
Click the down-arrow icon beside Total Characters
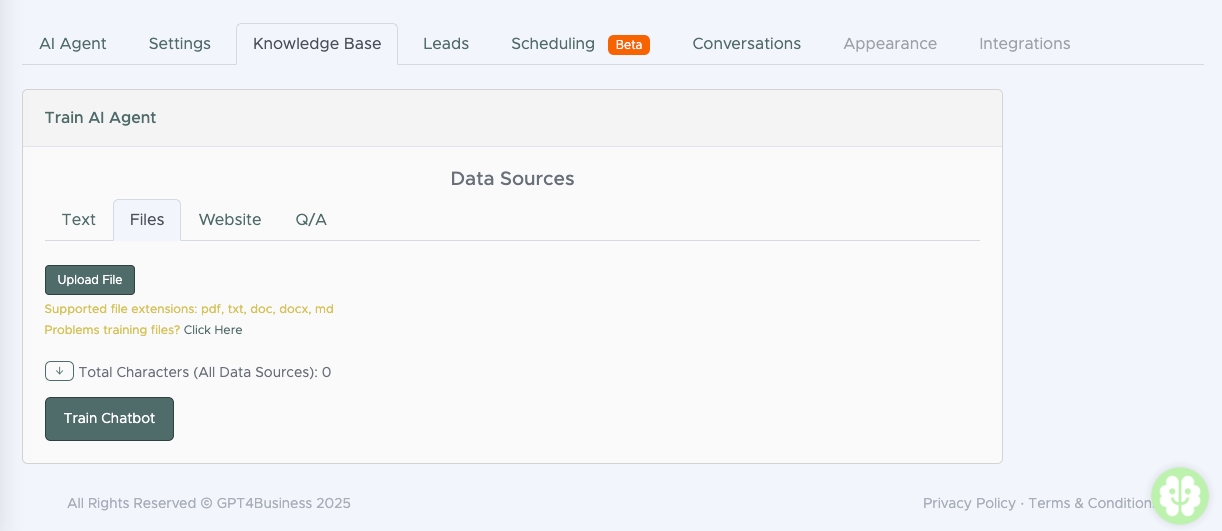(x=59, y=371)
